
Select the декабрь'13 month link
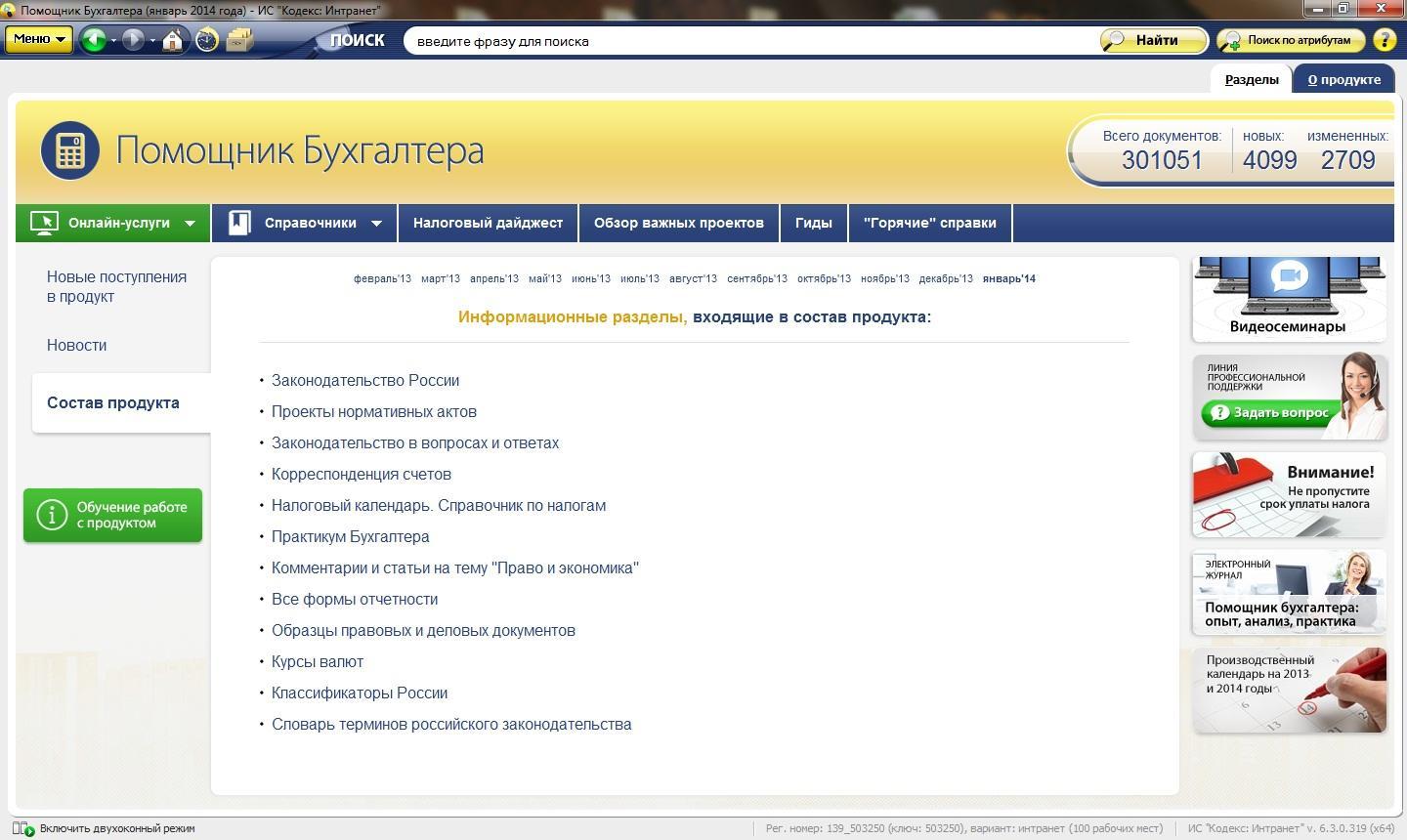(x=946, y=278)
